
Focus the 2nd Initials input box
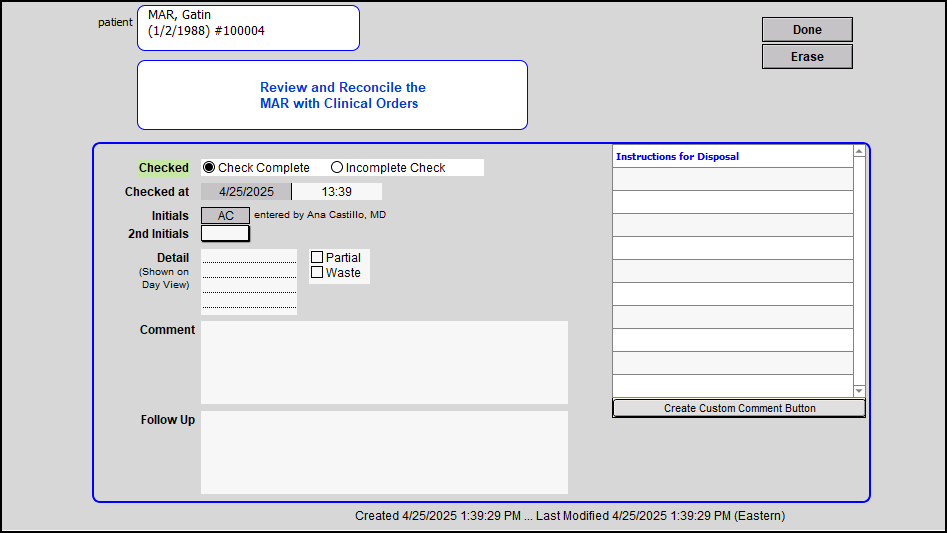pos(225,234)
